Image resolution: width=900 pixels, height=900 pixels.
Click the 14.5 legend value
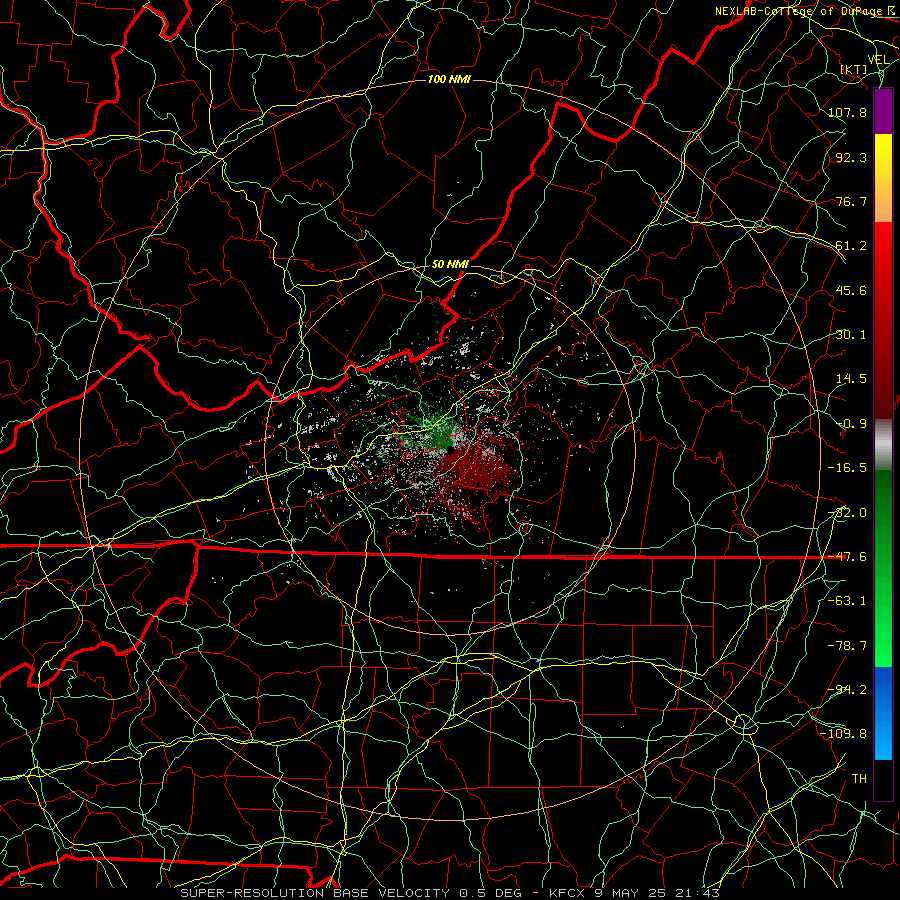pyautogui.click(x=851, y=379)
